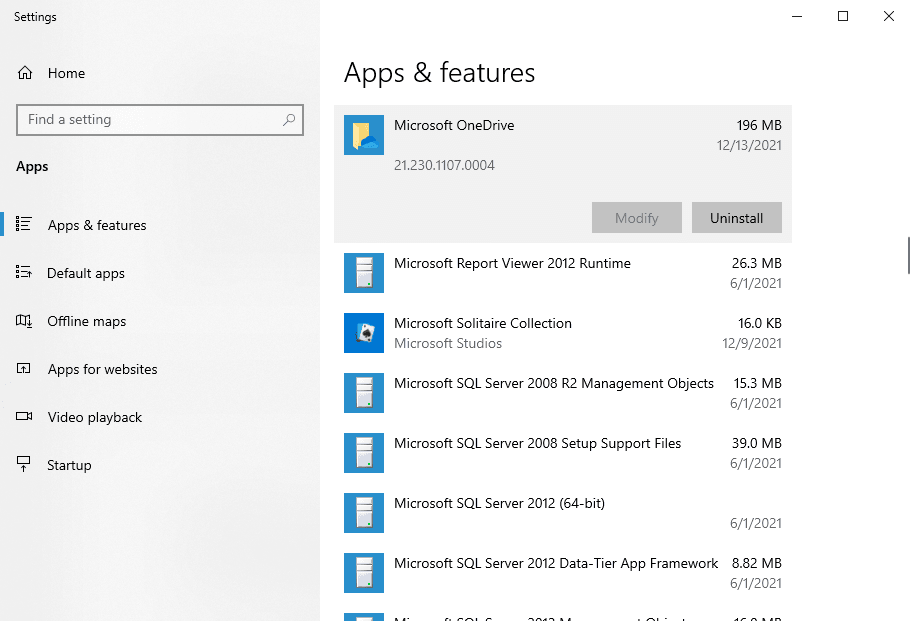Click the 12/9/2021 install date
The width and height of the screenshot is (912, 621).
(x=751, y=343)
